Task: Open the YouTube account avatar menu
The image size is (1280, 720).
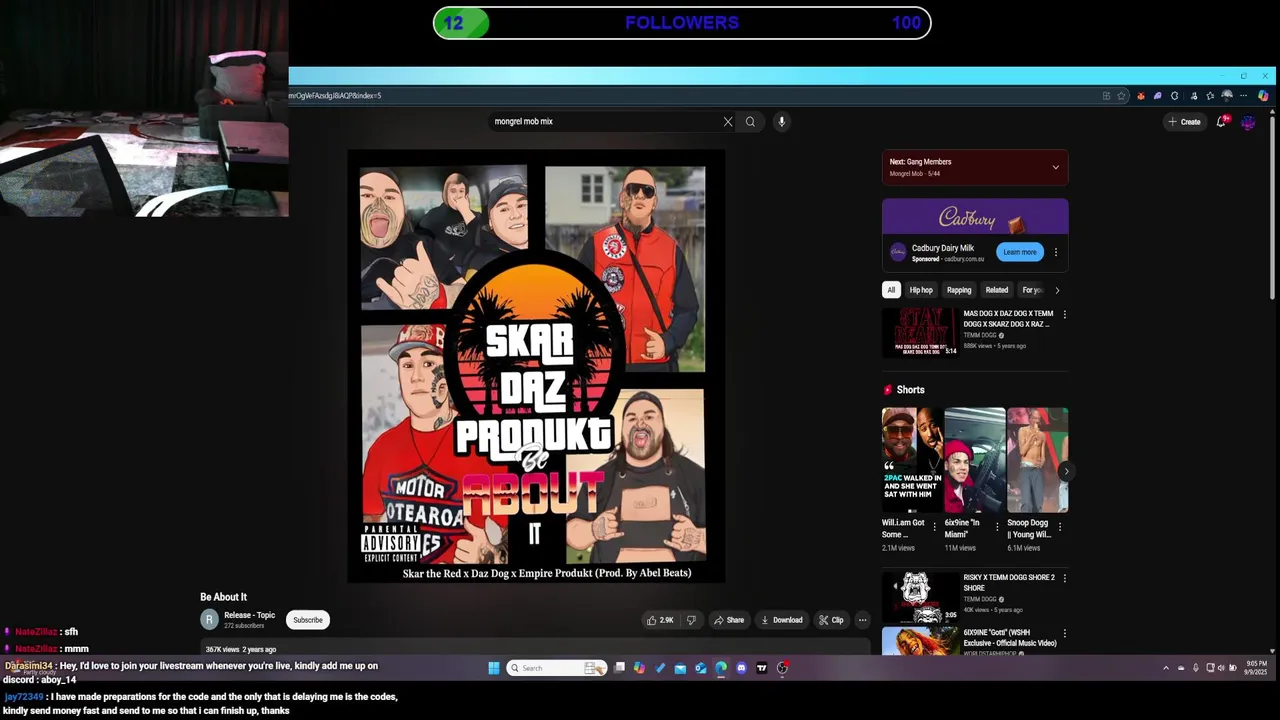Action: 1248,122
